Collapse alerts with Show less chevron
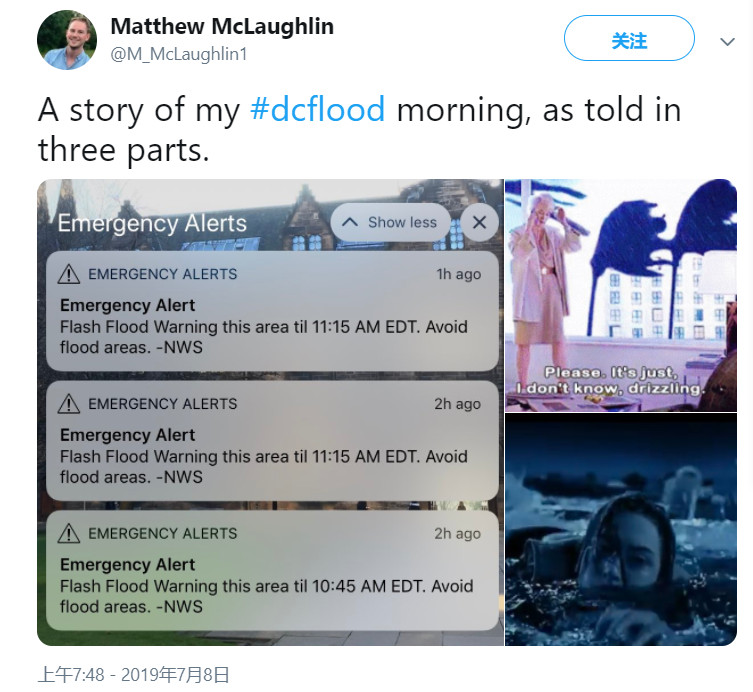Image resolution: width=753 pixels, height=692 pixels. click(390, 222)
